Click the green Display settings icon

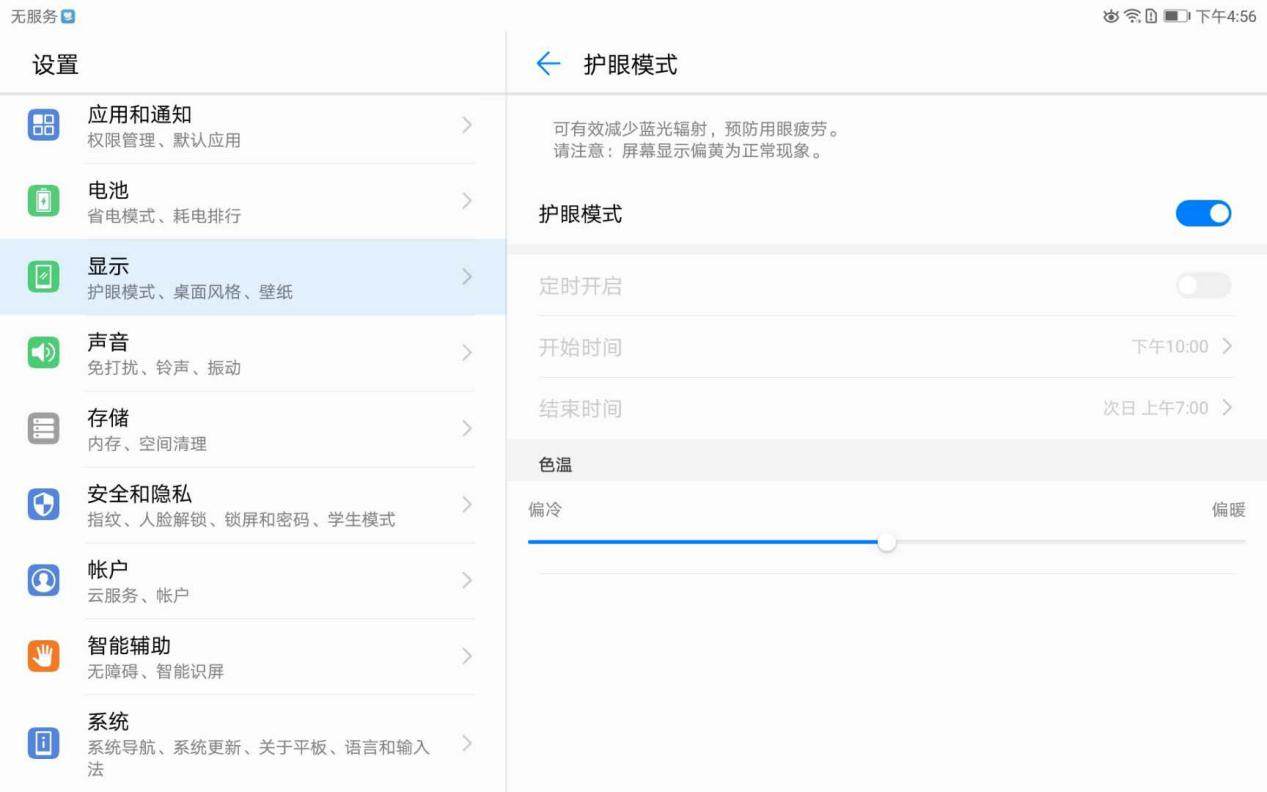(x=43, y=277)
